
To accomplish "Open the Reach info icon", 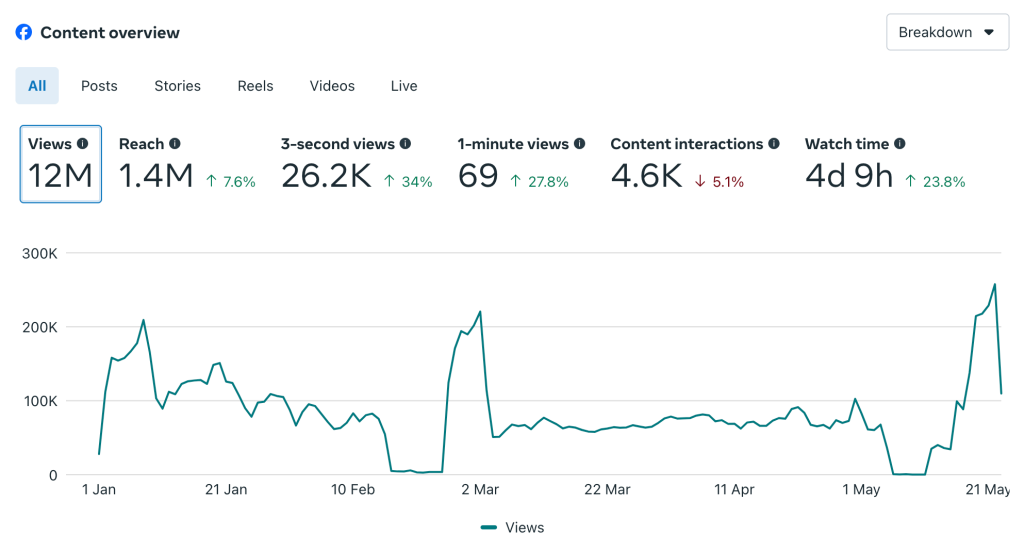I will tap(174, 144).
